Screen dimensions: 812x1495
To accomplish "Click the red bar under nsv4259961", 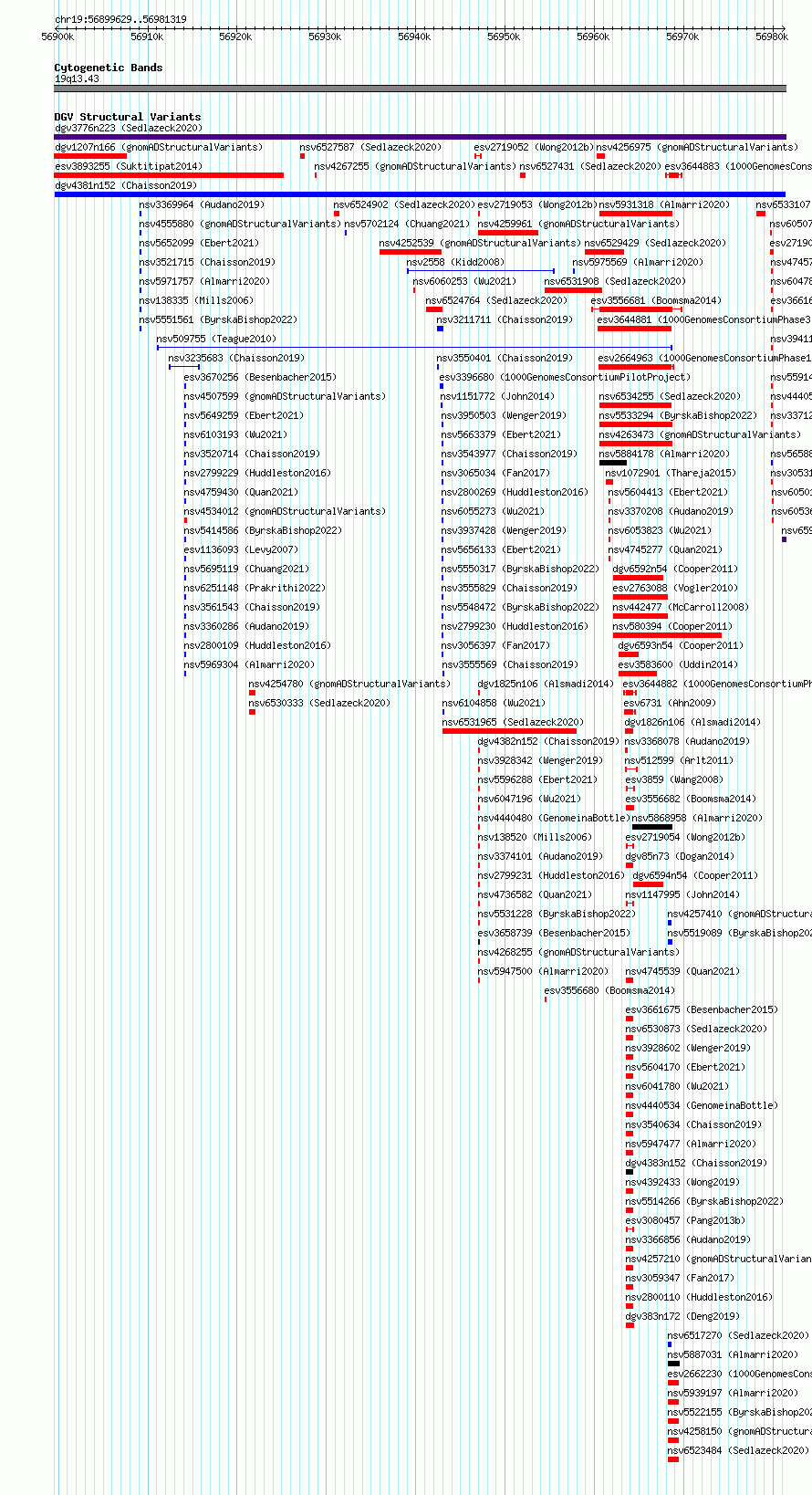I will [x=508, y=233].
